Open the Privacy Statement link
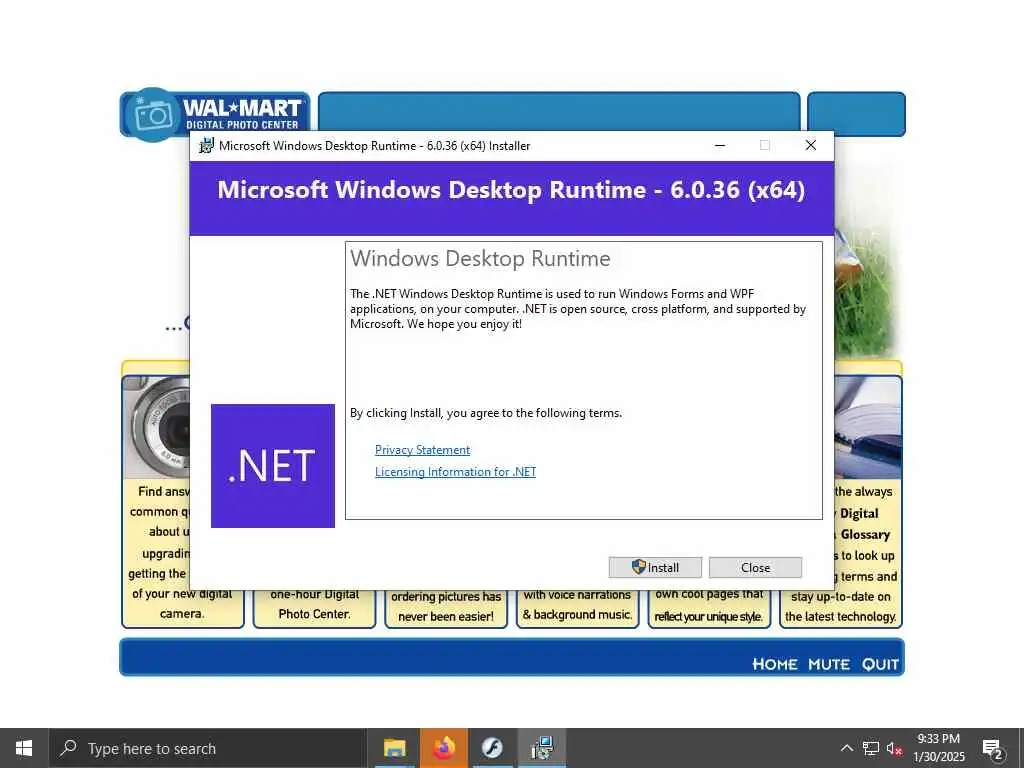1024x768 pixels. [x=423, y=450]
